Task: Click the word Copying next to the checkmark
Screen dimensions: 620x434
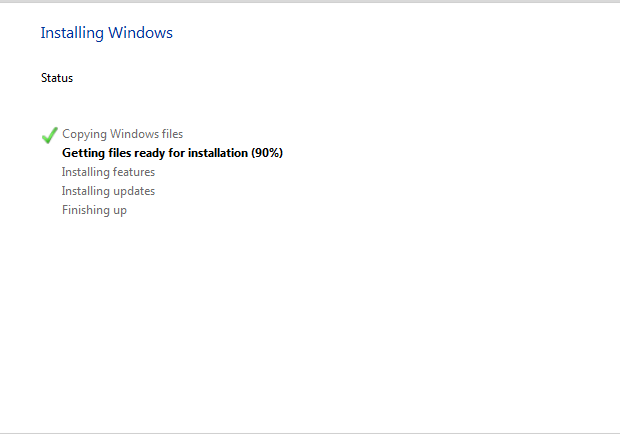Action: [84, 134]
